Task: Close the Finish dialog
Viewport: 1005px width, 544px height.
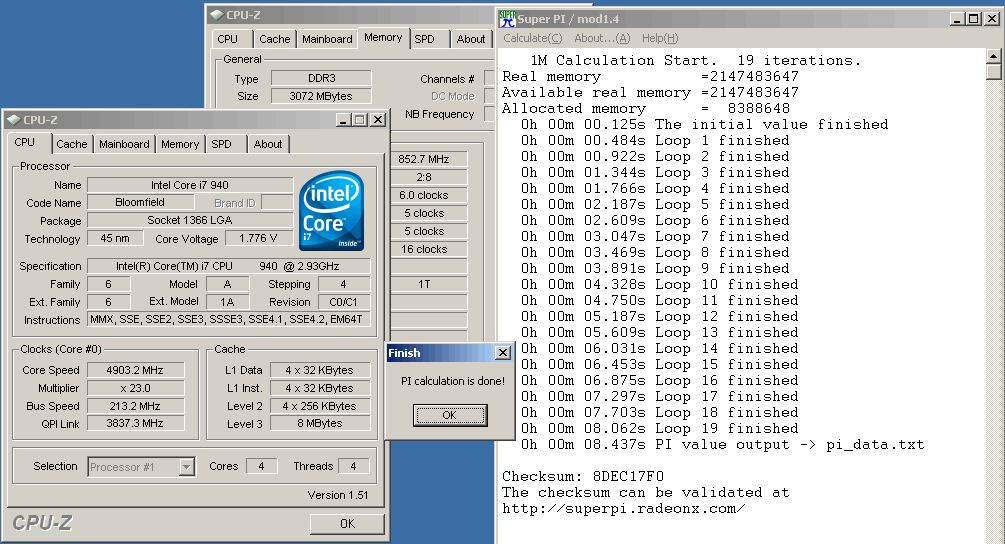Action: (x=503, y=352)
